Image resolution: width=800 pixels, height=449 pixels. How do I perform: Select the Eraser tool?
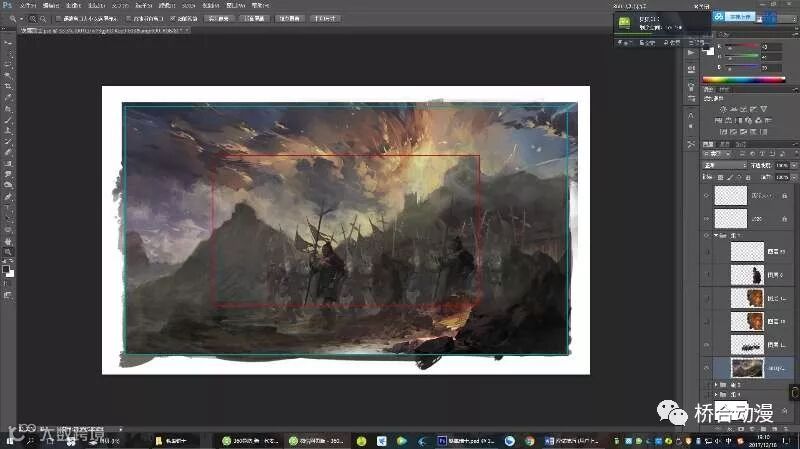8,152
